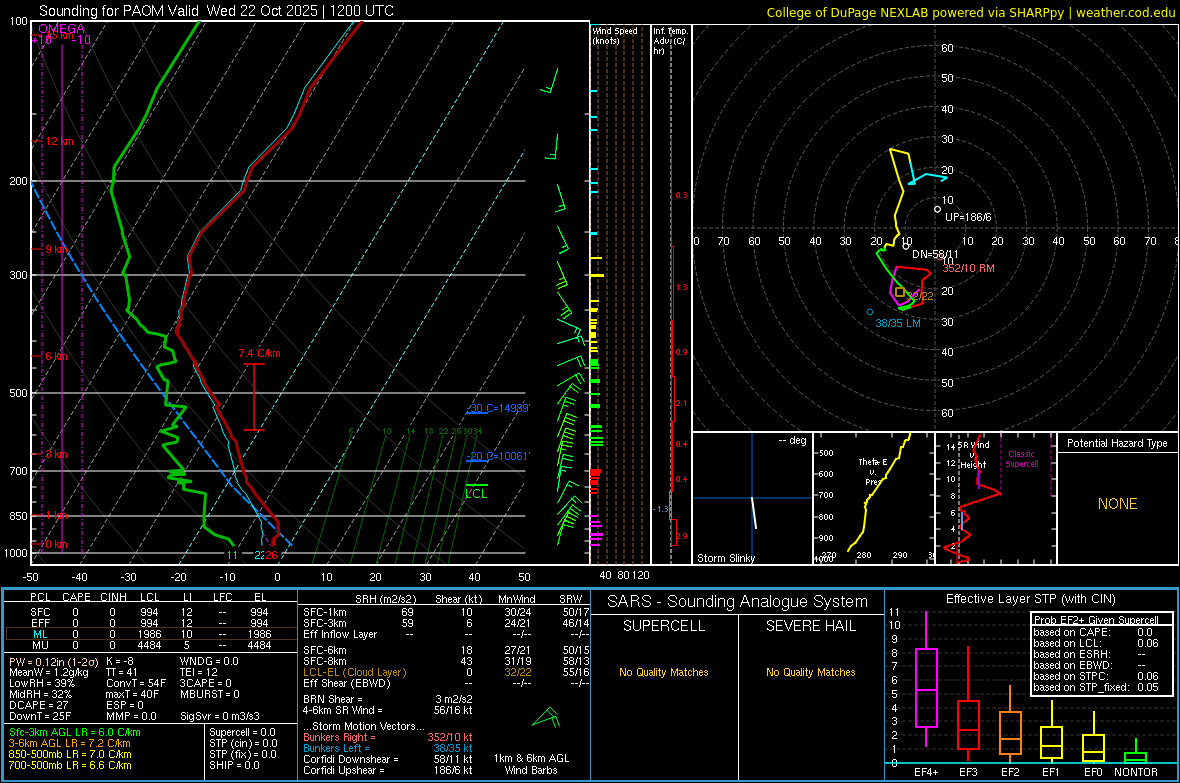1180x783 pixels.
Task: Click the ConvT = 54F value
Action: click(x=136, y=683)
